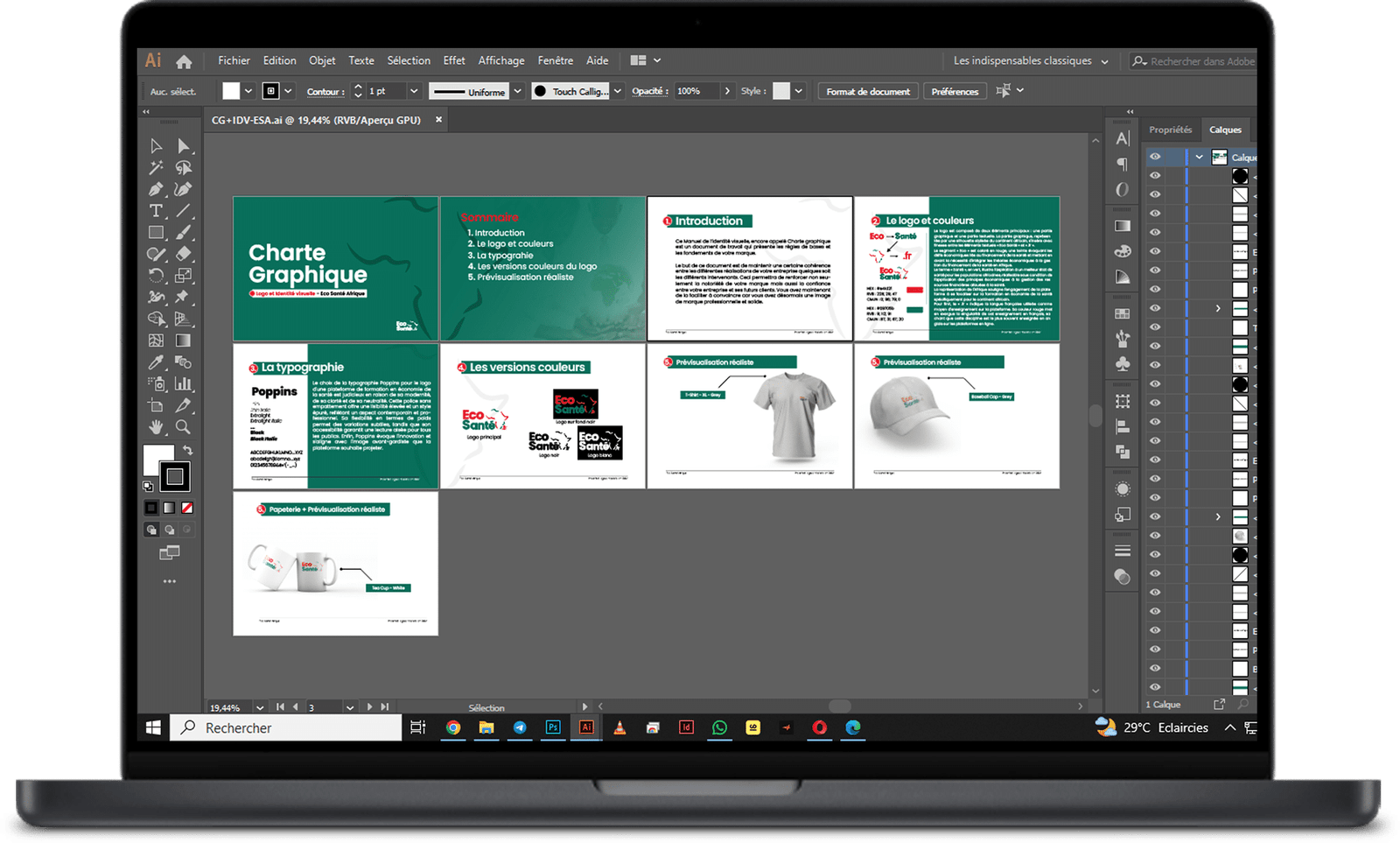Open the Opacité percentage dropdown arrow
The height and width of the screenshot is (843, 1400).
[x=726, y=91]
